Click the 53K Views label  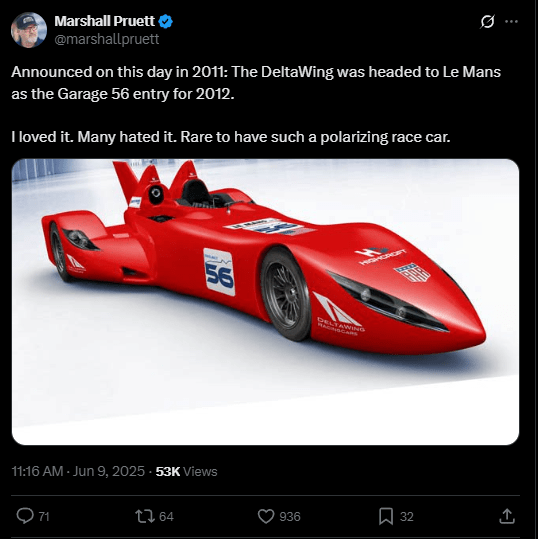click(x=186, y=471)
